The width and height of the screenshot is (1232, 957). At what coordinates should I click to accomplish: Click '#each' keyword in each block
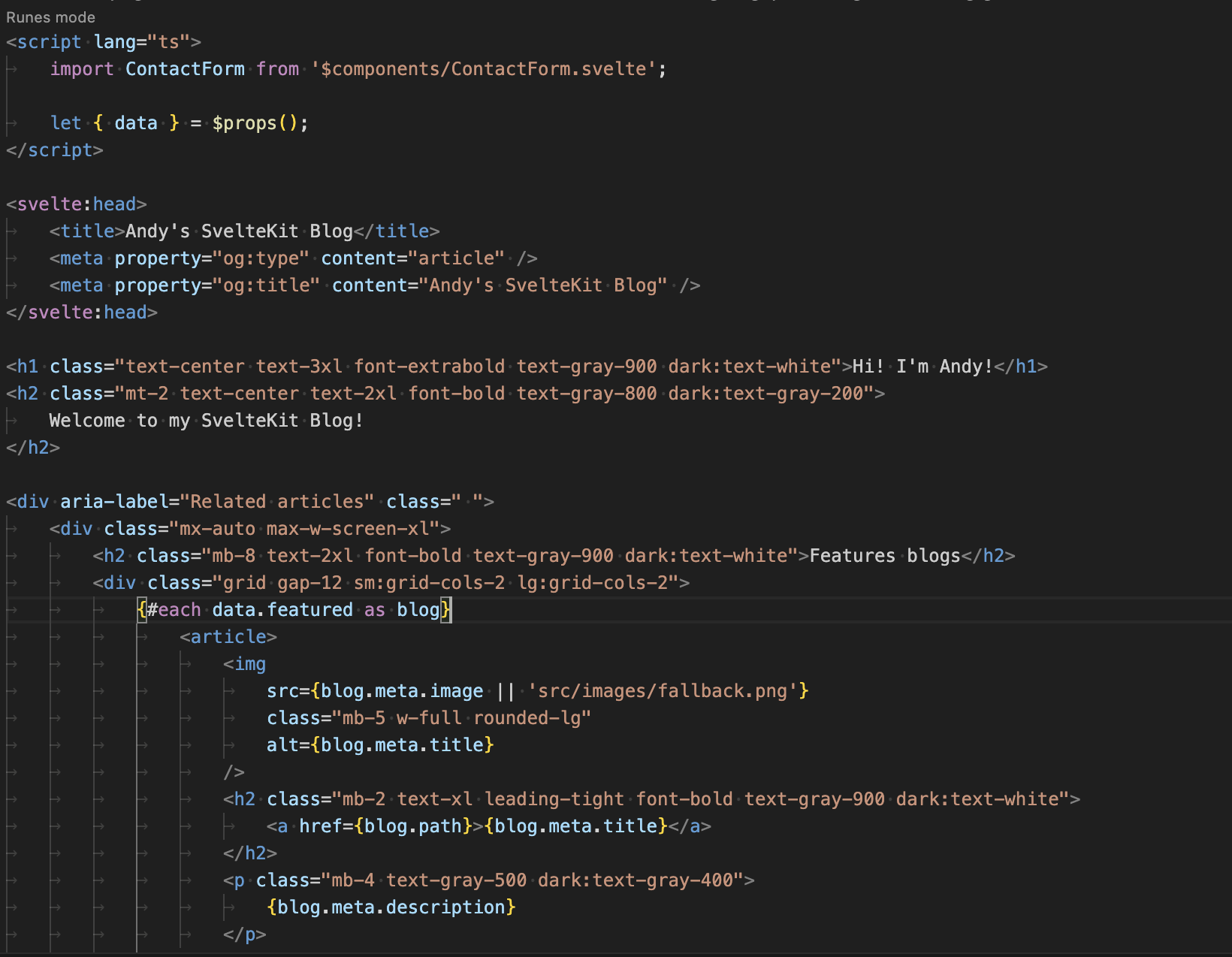tap(174, 610)
